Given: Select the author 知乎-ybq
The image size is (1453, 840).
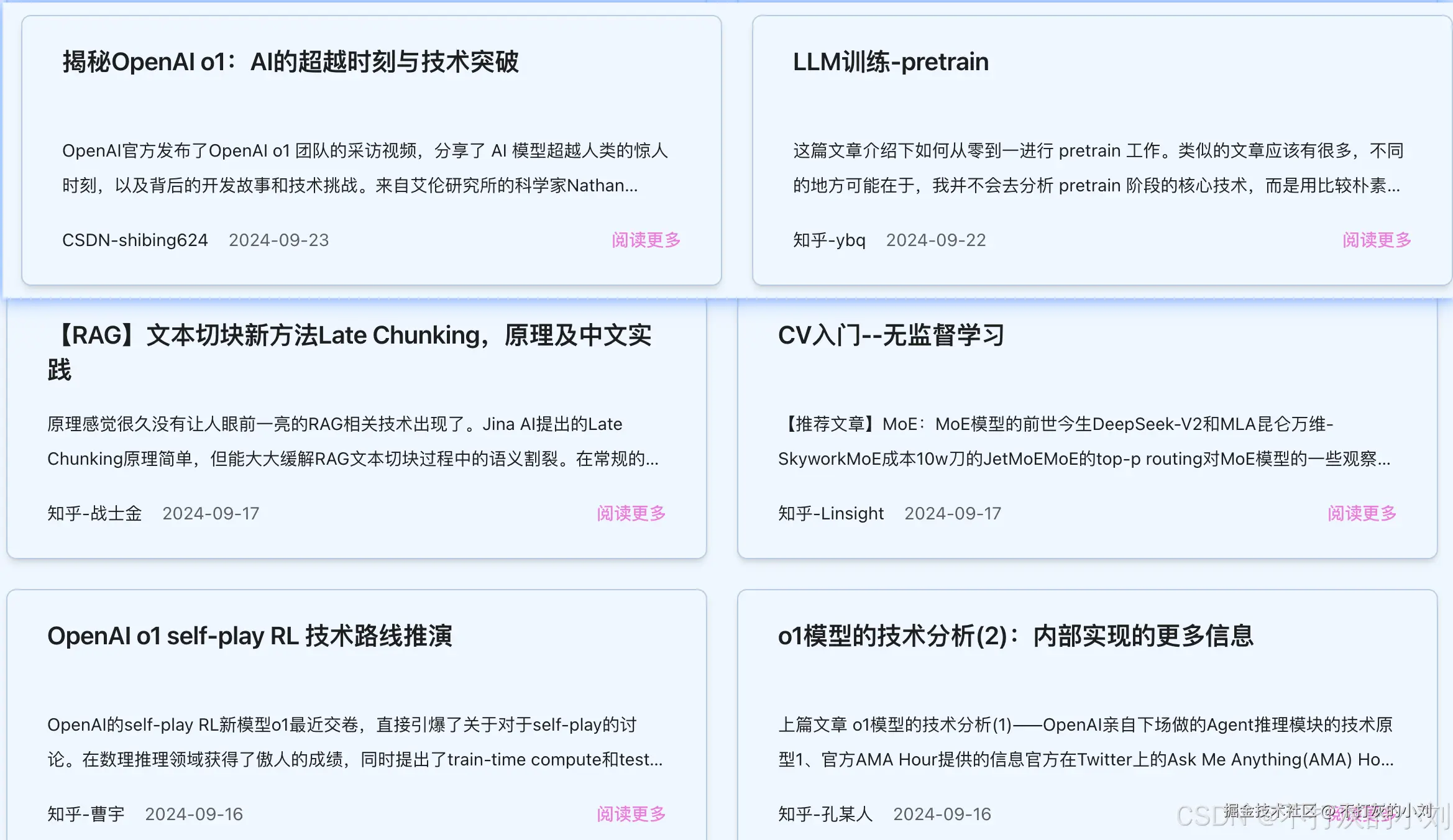Looking at the screenshot, I should coord(829,240).
